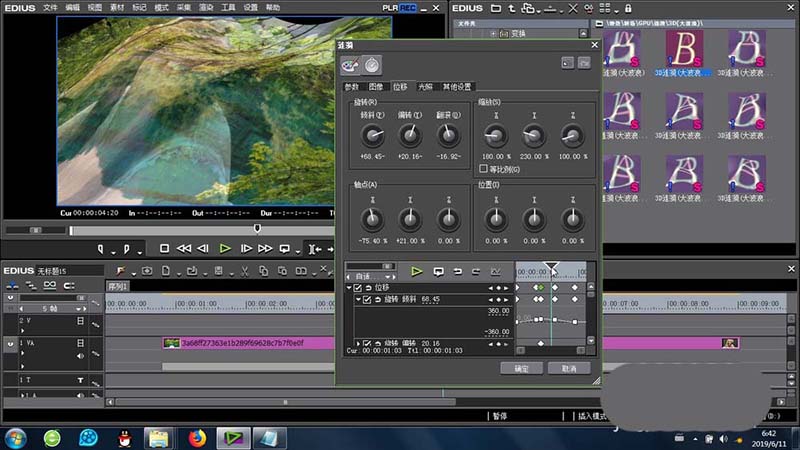Enable the 等比例 proportional checkbox
The width and height of the screenshot is (800, 450).
coord(484,169)
